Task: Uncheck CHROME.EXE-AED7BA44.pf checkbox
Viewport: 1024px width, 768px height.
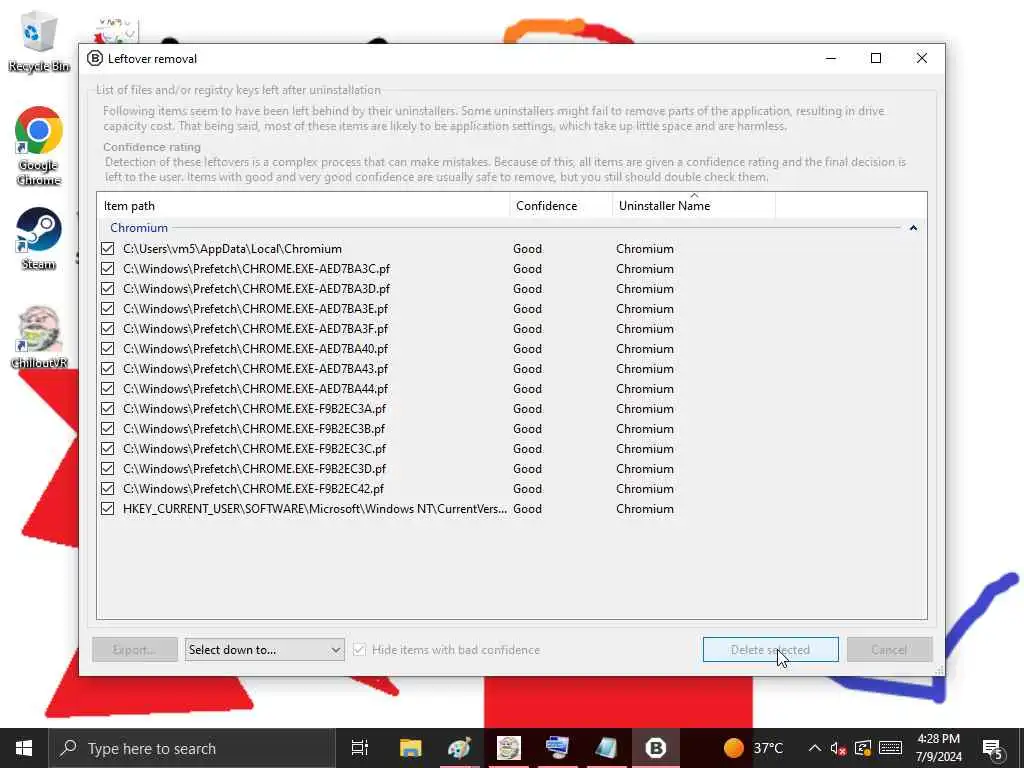Action: pyautogui.click(x=108, y=389)
